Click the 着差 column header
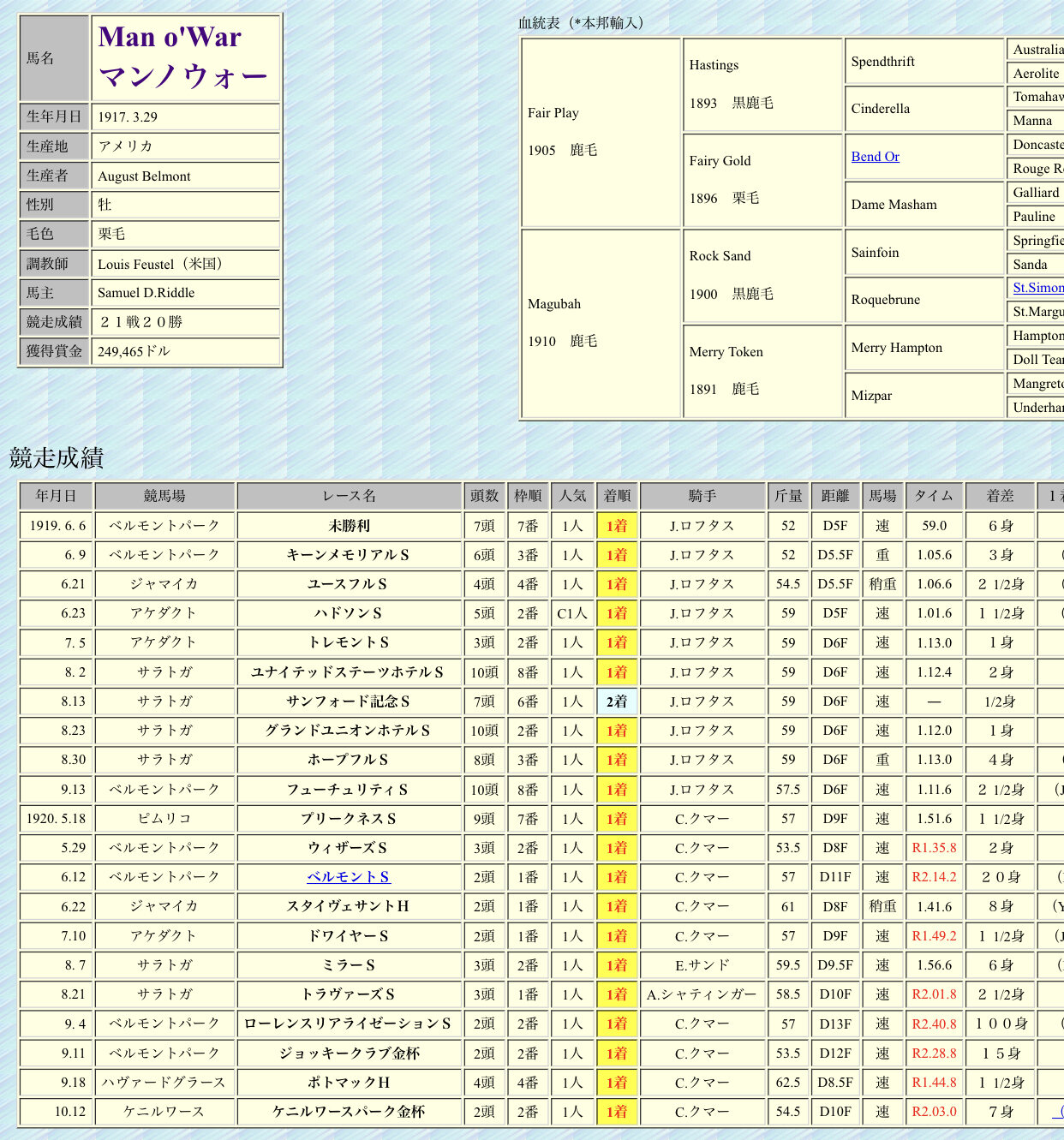This screenshot has width=1064, height=1140. (x=1000, y=496)
